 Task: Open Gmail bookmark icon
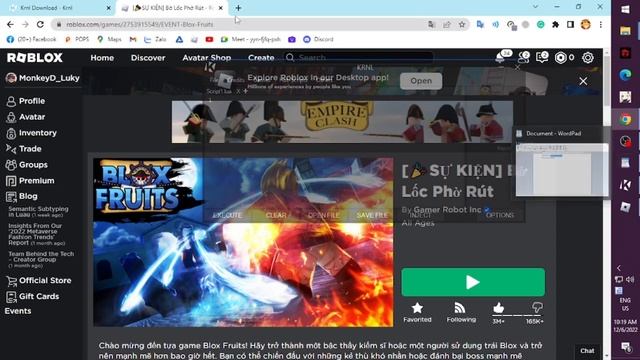click(x=133, y=39)
